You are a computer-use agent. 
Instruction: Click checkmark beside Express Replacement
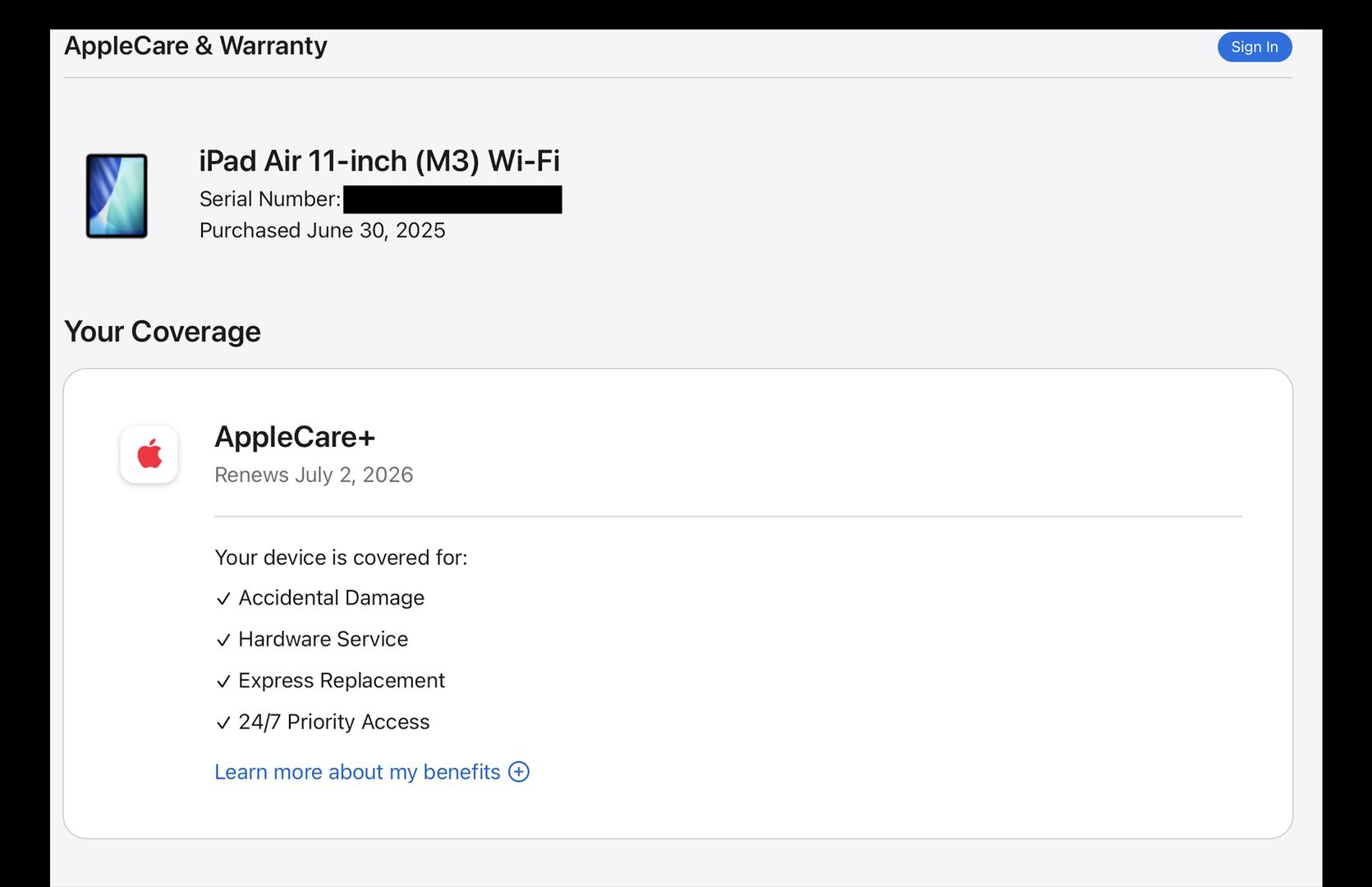(x=223, y=682)
